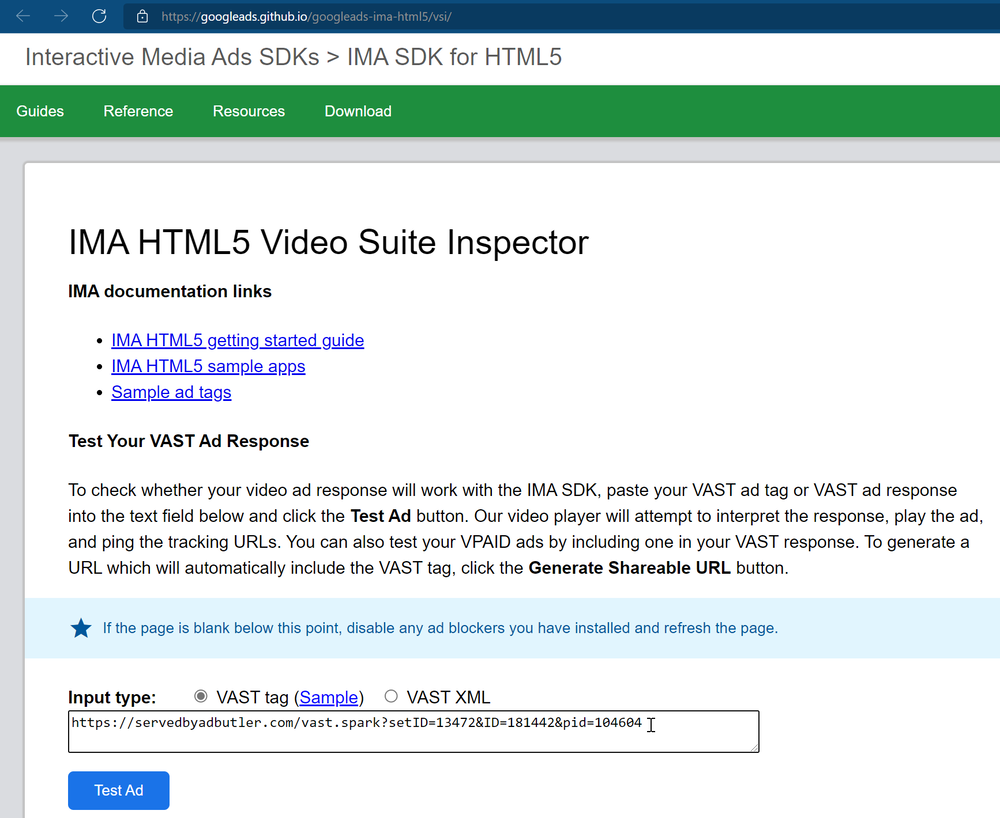This screenshot has width=1000, height=818.
Task: Click the browser back arrow
Action: coord(23,16)
